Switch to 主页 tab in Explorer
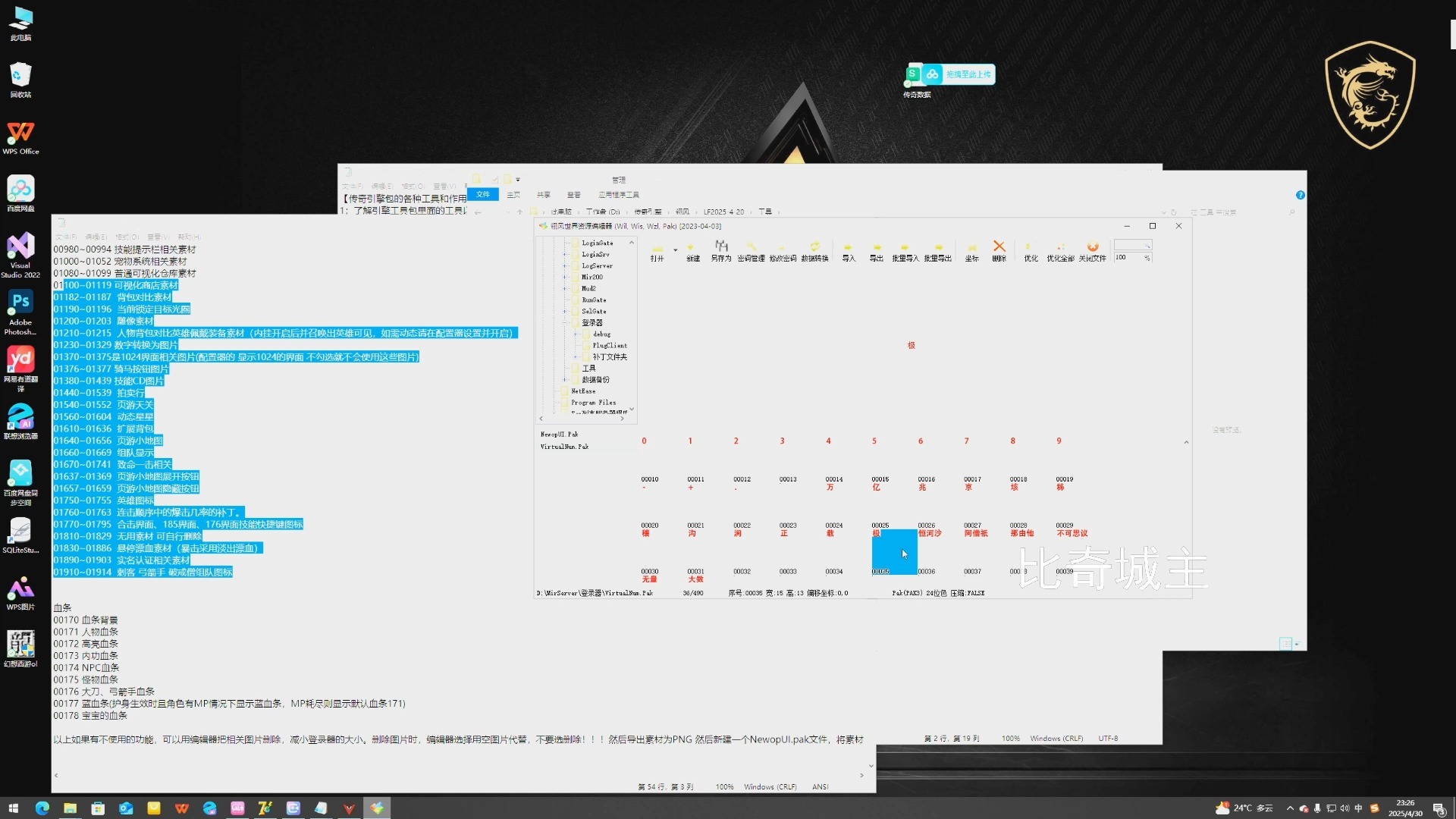 pyautogui.click(x=513, y=195)
